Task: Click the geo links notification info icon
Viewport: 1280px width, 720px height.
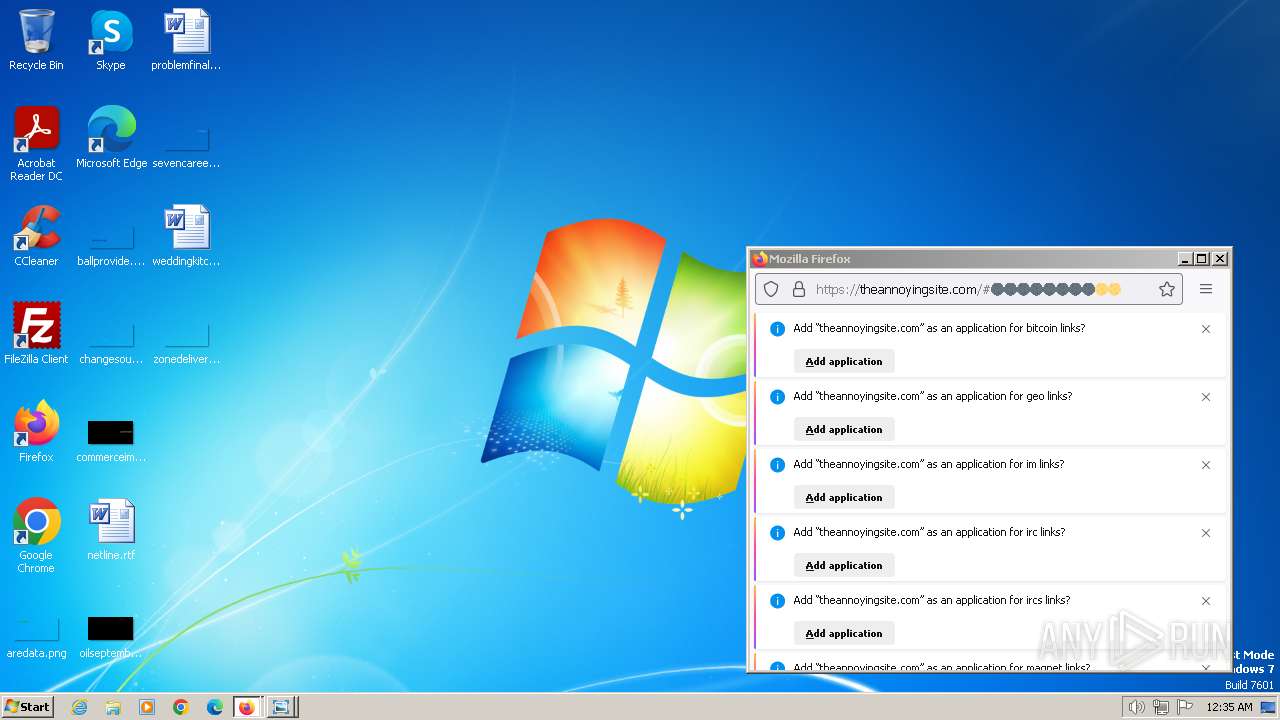Action: (x=777, y=397)
